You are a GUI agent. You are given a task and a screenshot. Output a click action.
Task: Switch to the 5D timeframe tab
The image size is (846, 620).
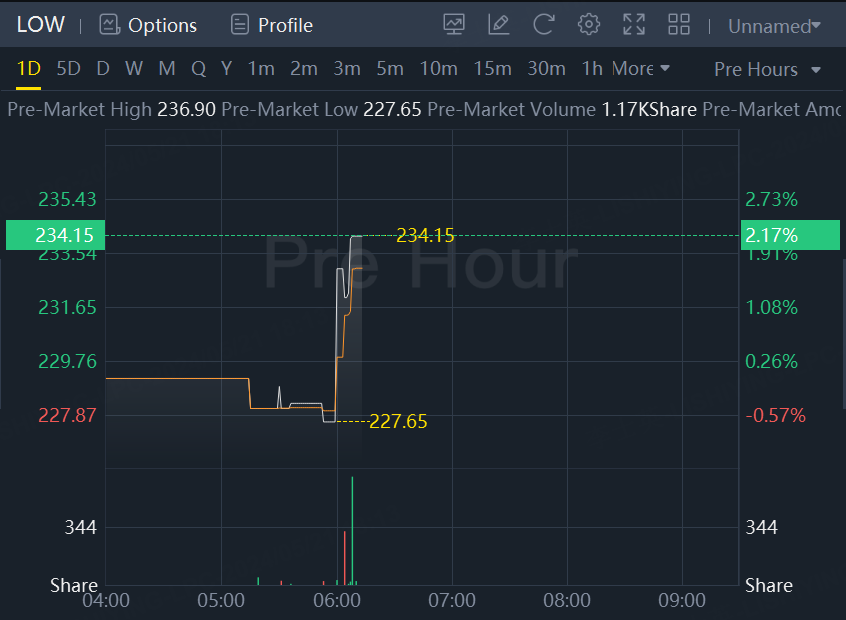68,69
